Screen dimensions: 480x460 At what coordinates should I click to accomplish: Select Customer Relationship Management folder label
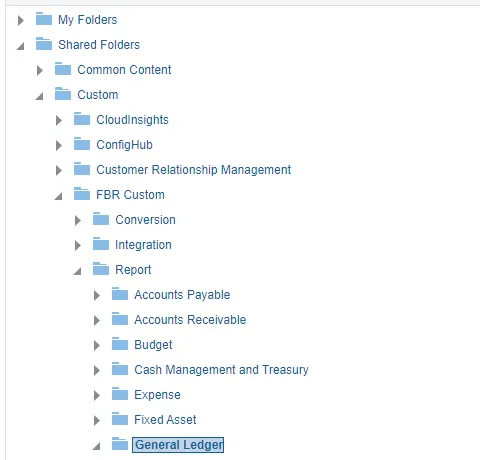coord(194,170)
